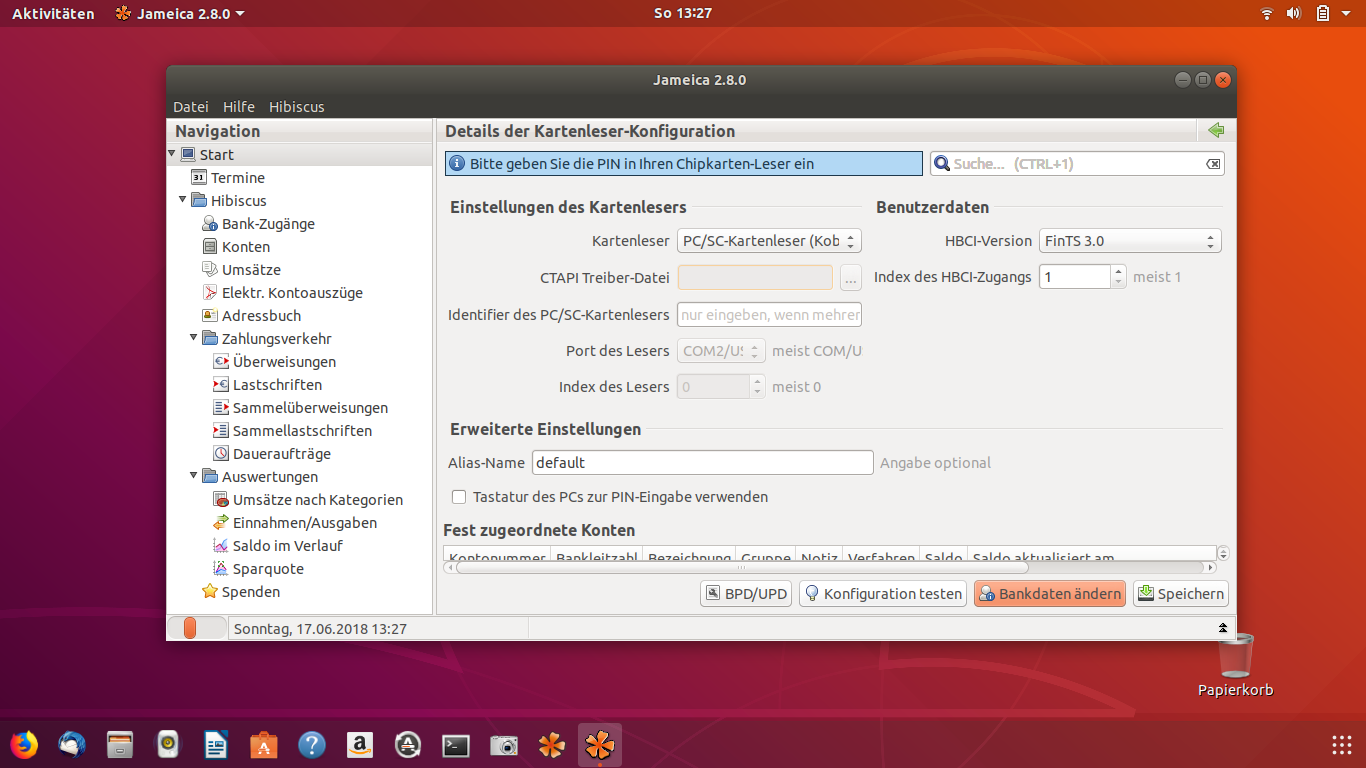Image resolution: width=1366 pixels, height=768 pixels.
Task: Open Thunderbird from the dock
Action: (72, 745)
